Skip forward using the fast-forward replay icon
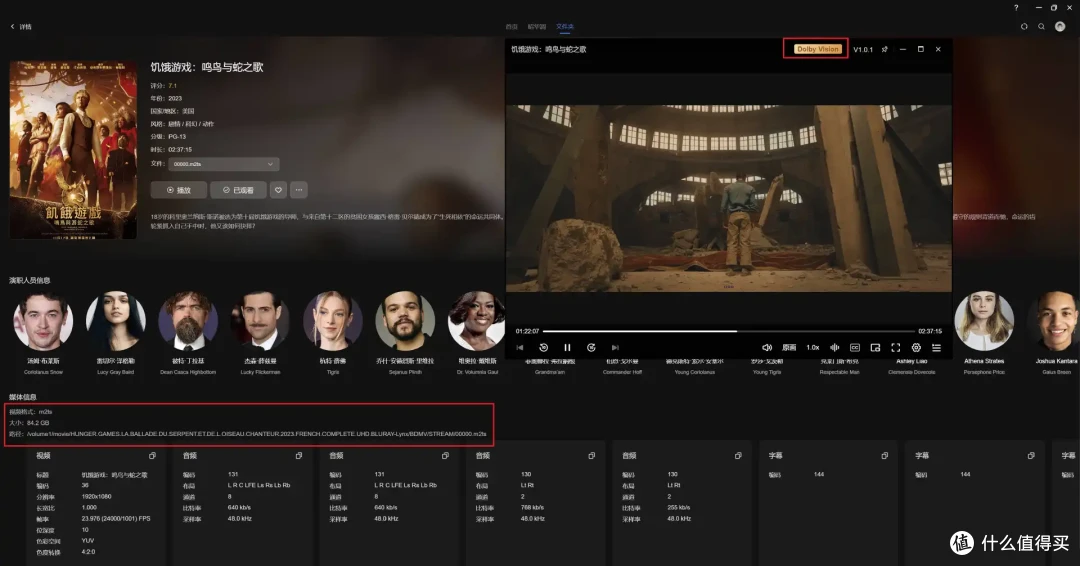This screenshot has height=566, width=1080. 591,348
